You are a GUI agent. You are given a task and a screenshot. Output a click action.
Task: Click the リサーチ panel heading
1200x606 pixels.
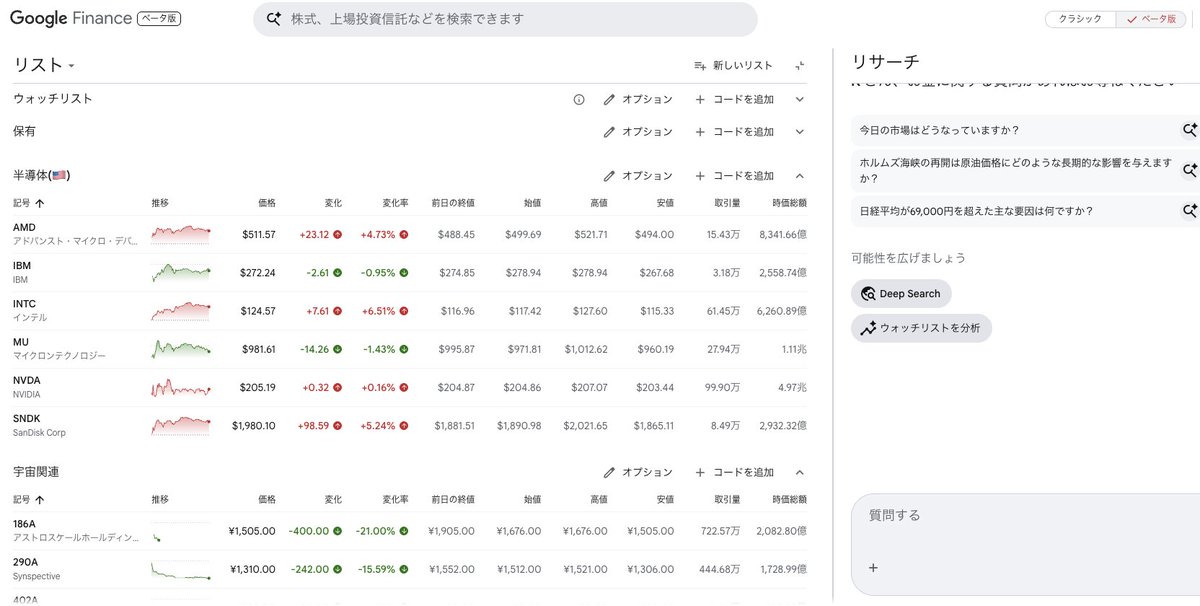point(885,62)
